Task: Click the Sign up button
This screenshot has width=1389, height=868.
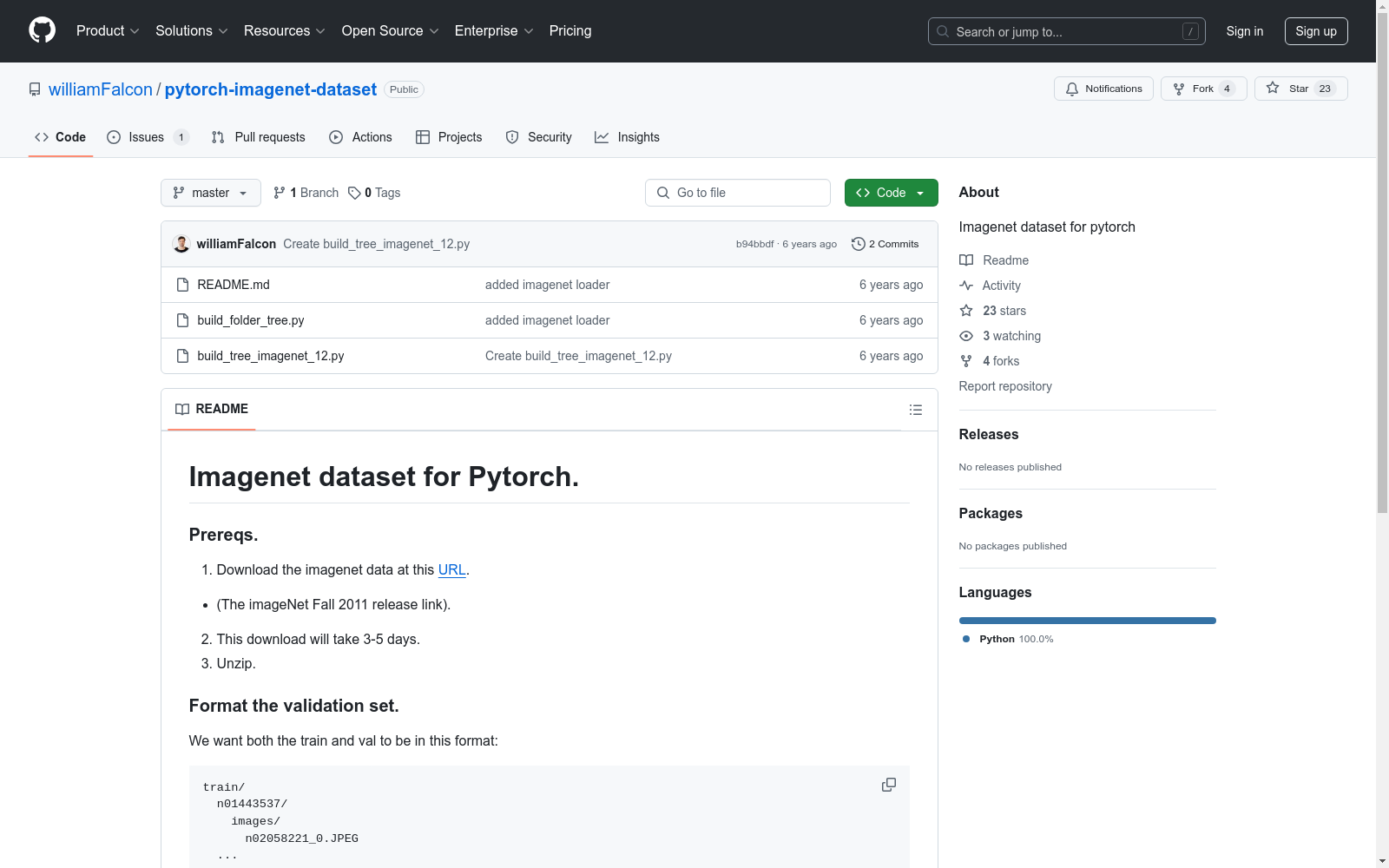Action: (x=1316, y=31)
